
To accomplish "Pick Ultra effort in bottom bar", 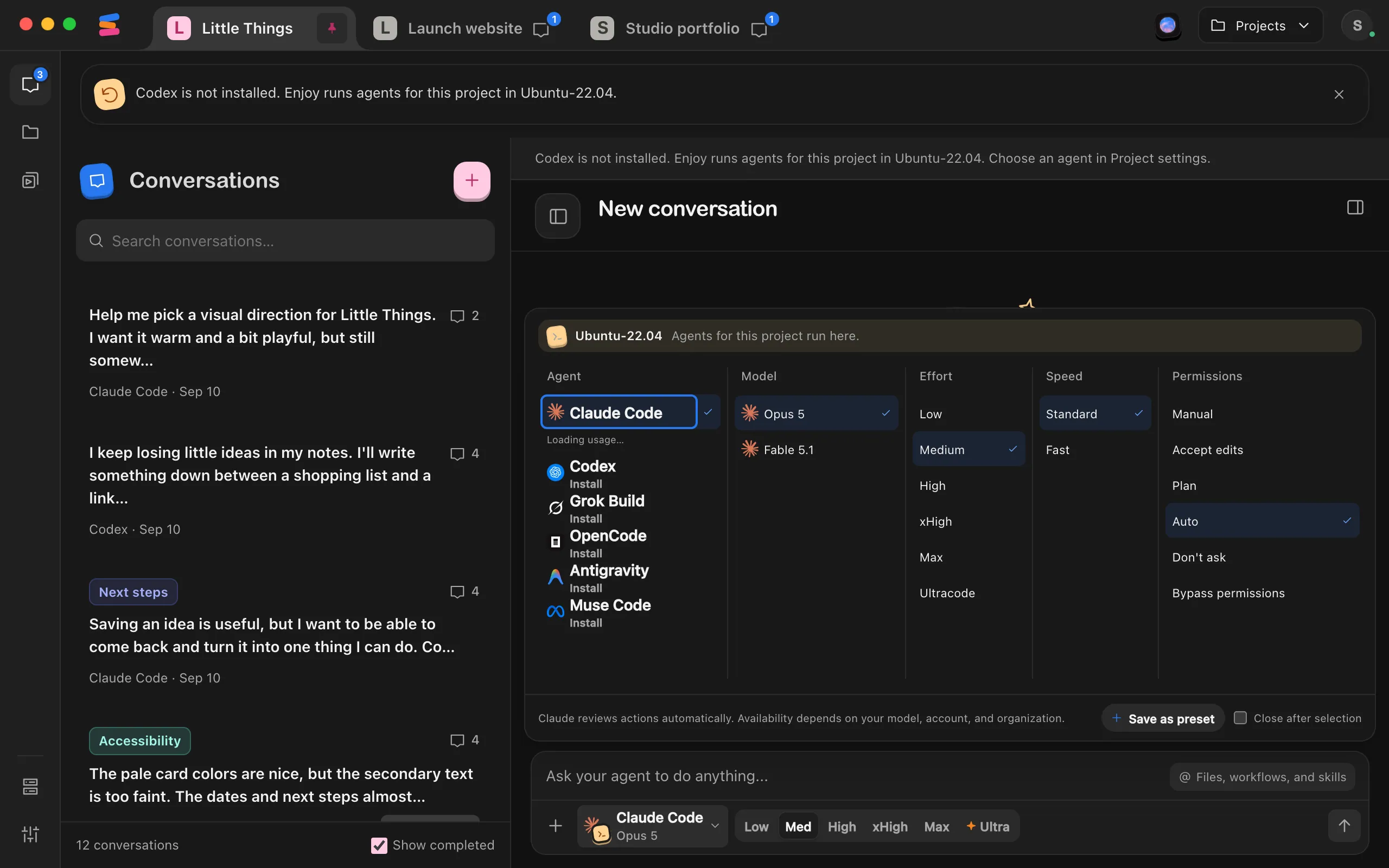I will click(988, 827).
